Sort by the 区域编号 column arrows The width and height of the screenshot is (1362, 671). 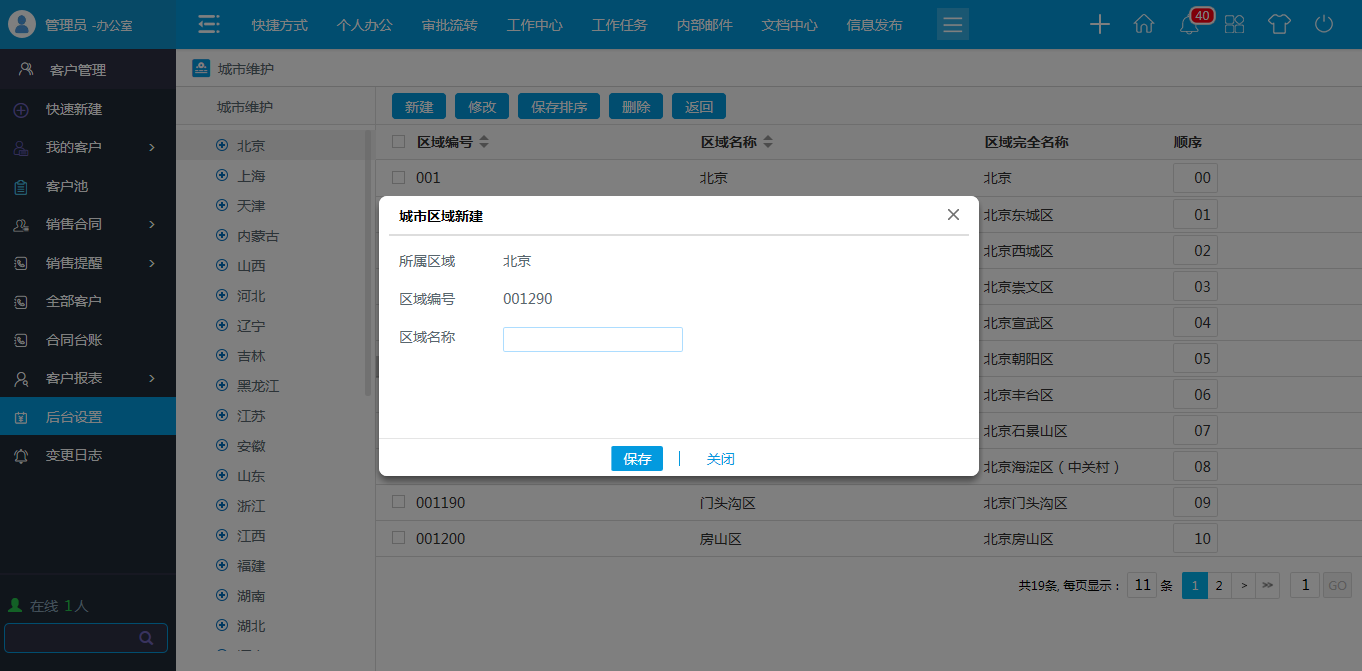[484, 142]
